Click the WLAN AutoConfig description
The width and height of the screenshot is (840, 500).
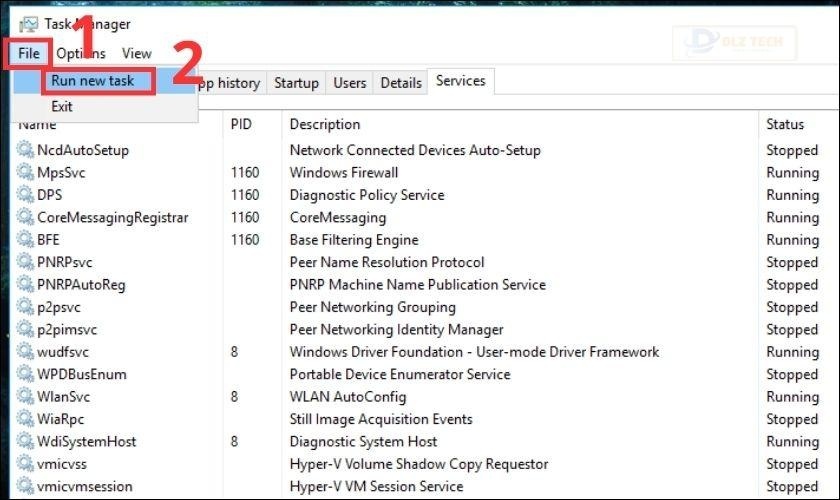[x=348, y=397]
